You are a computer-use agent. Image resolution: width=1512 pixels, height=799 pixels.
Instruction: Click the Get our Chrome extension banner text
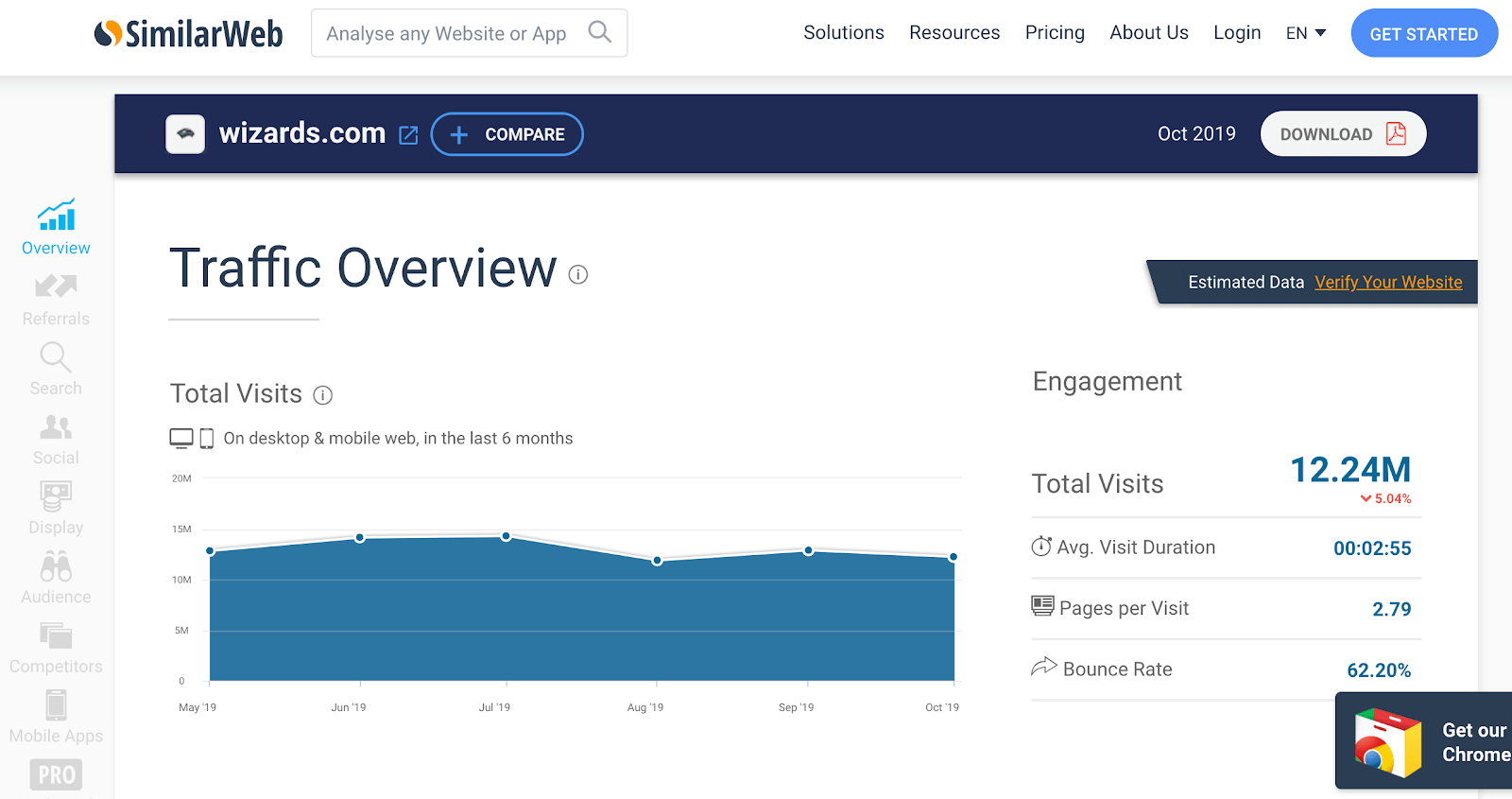point(1475,742)
